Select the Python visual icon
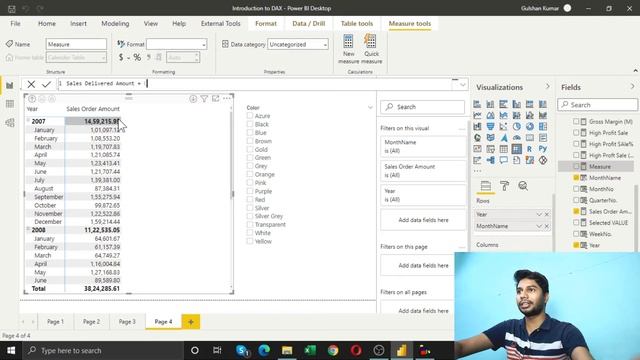The width and height of the screenshot is (640, 360). pos(542,149)
